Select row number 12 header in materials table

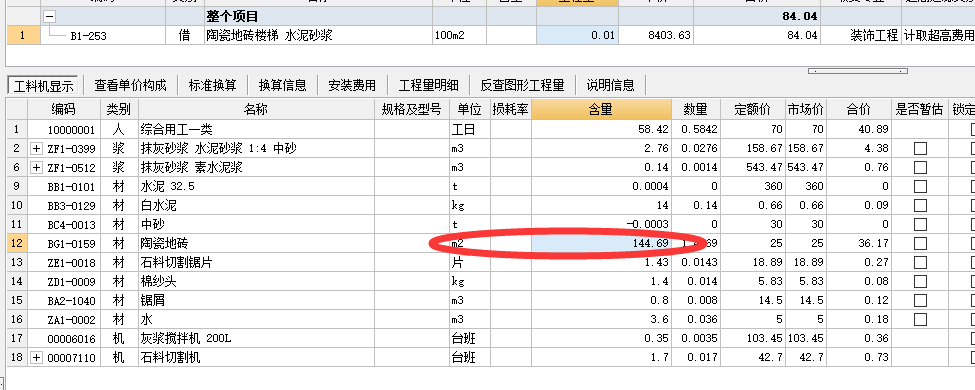[x=17, y=243]
